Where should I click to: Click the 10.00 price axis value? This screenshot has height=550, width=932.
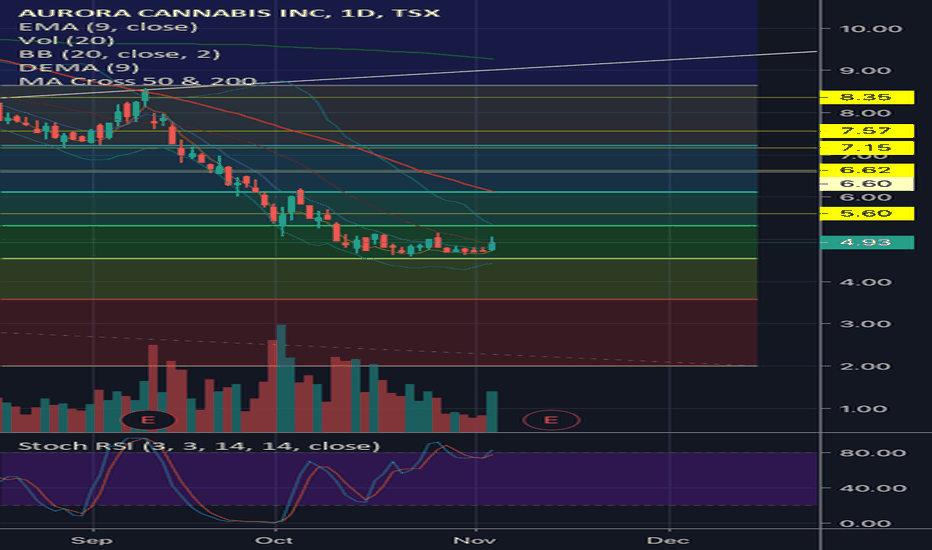[870, 29]
